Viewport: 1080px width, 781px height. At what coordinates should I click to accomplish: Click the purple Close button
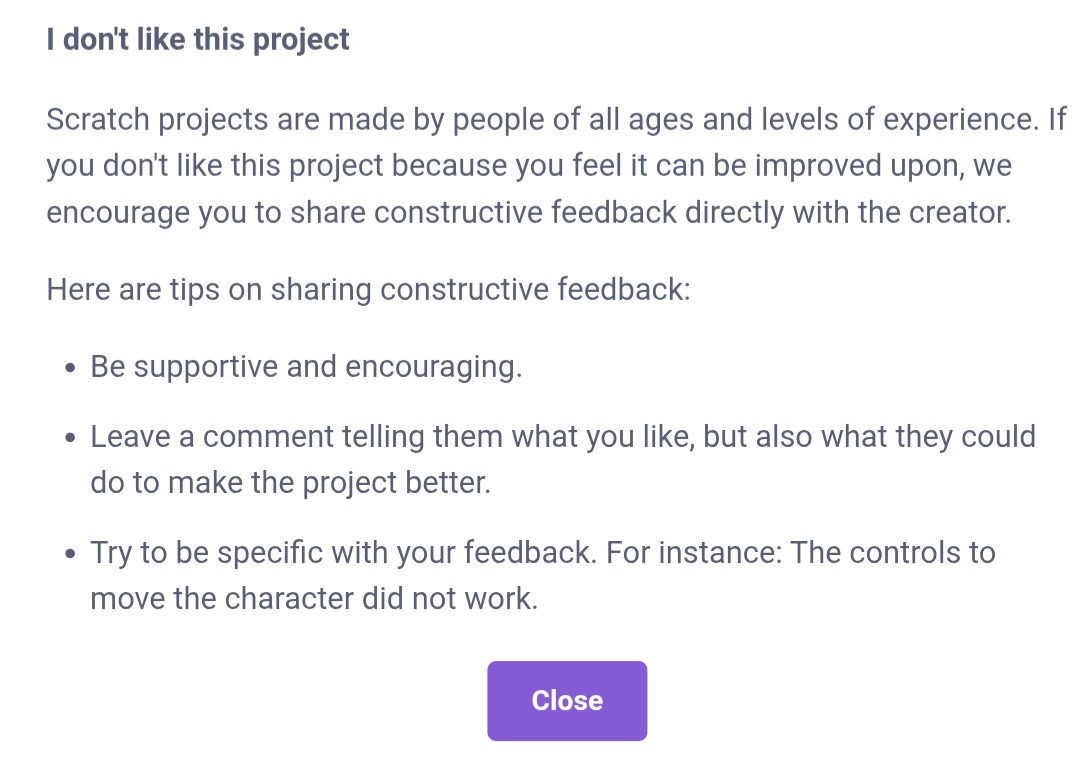tap(567, 700)
